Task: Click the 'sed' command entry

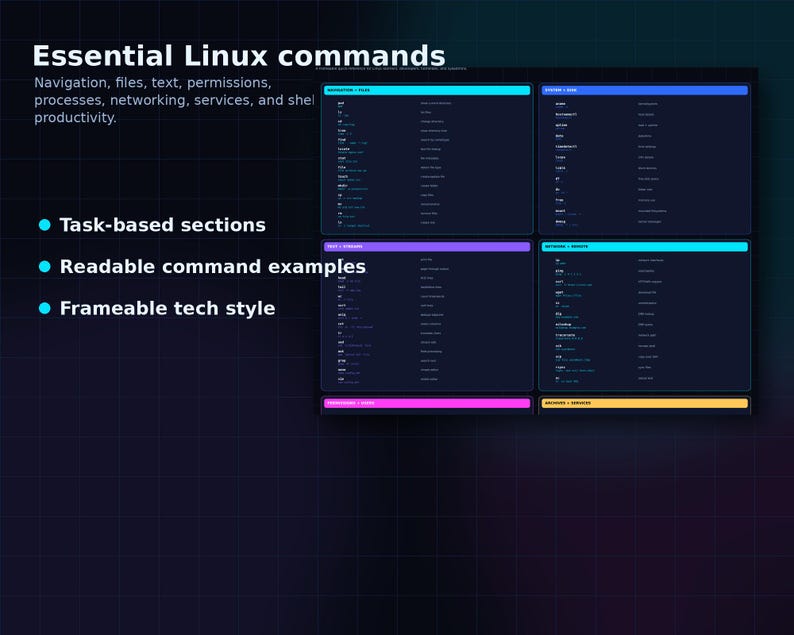Action: (341, 342)
